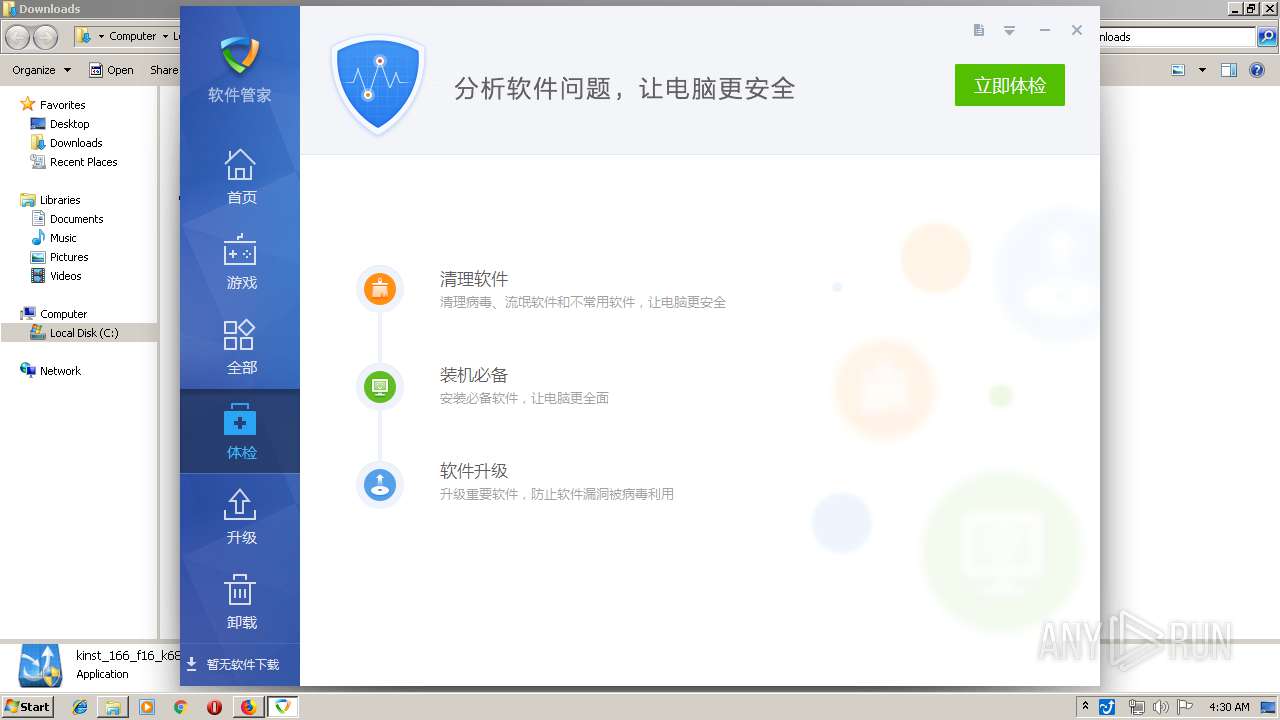
Task: Minimize the 软件管家 window
Action: 1045,30
